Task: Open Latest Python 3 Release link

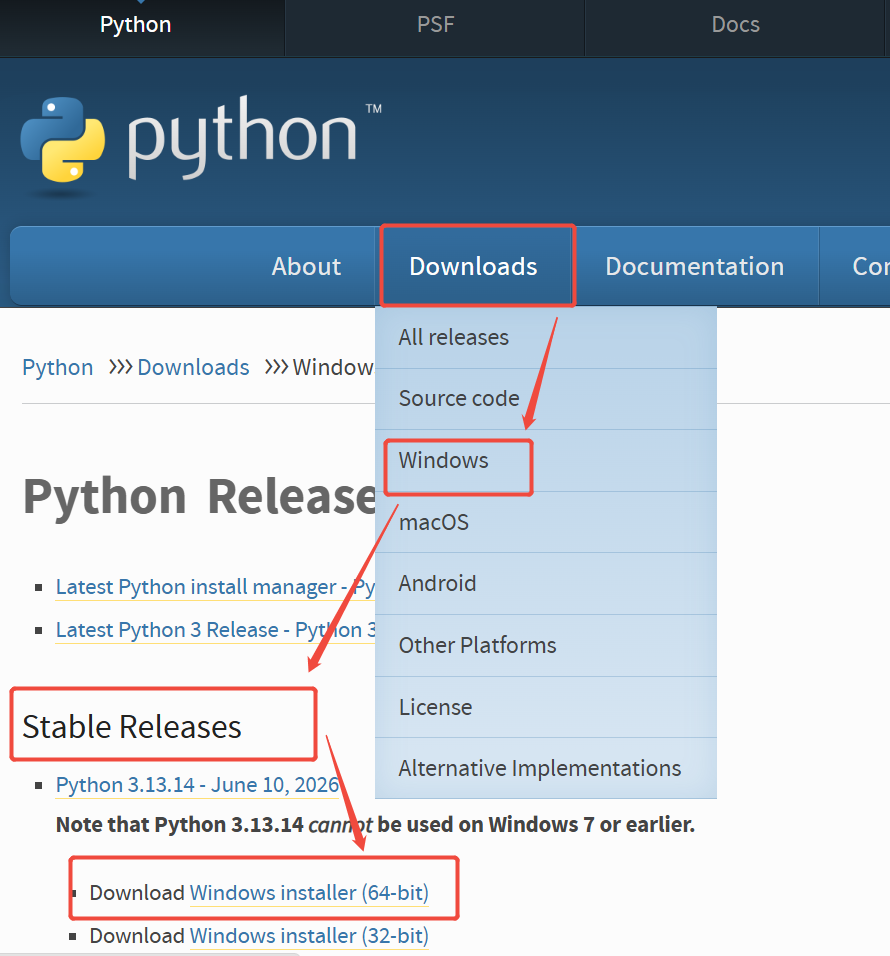Action: coord(215,630)
